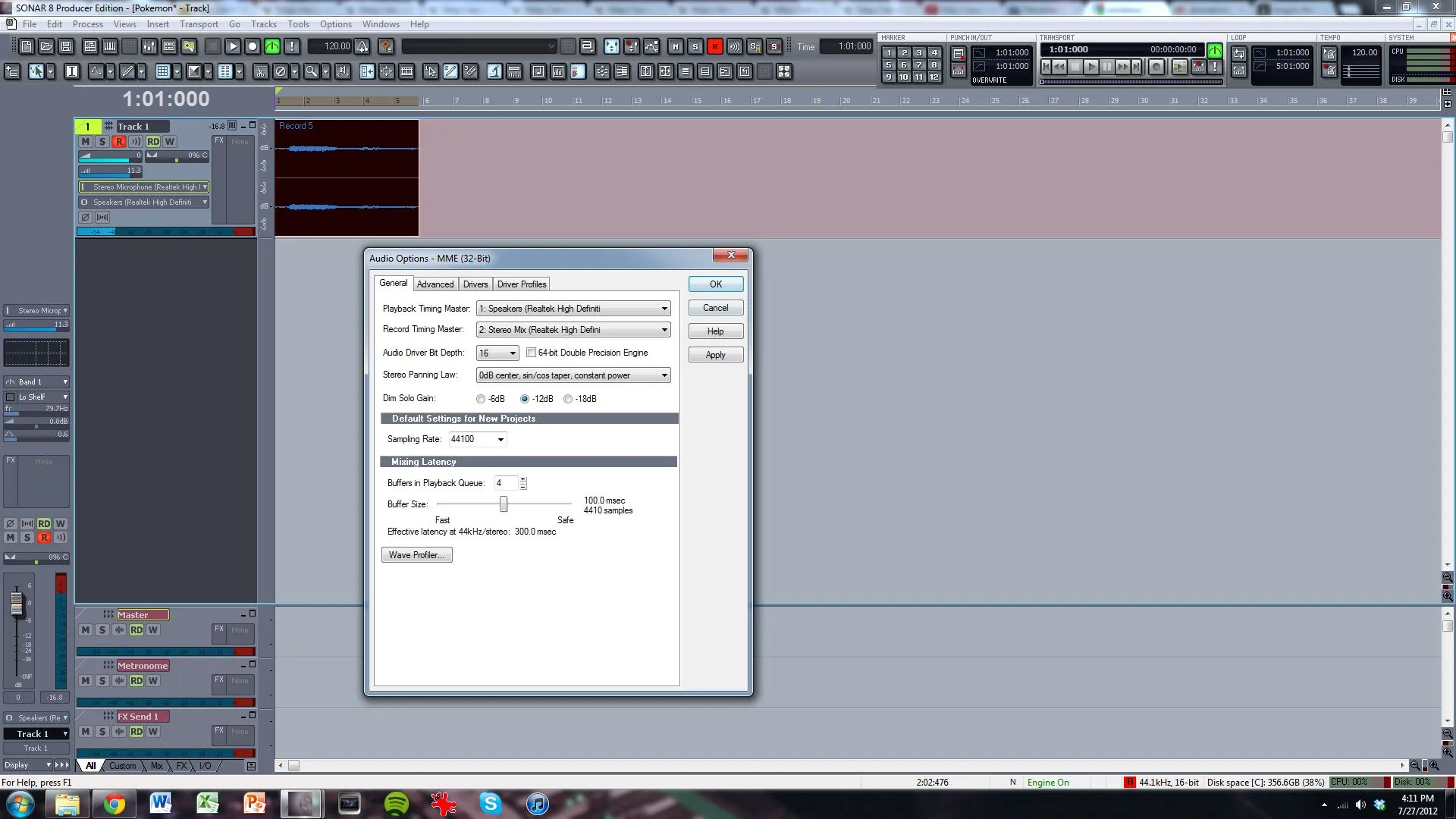Open the Sampling Rate dropdown
The width and height of the screenshot is (1456, 819).
[x=478, y=439]
